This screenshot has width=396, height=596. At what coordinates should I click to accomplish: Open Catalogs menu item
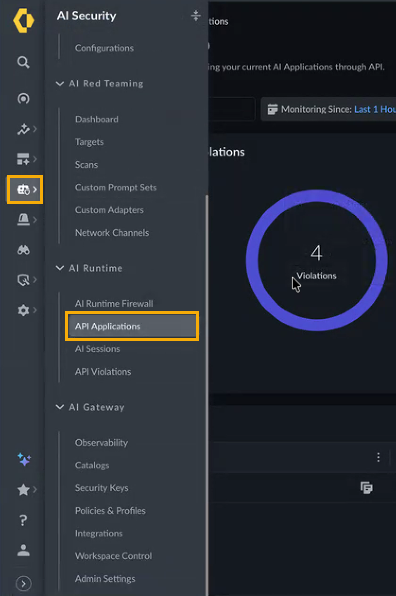point(92,465)
